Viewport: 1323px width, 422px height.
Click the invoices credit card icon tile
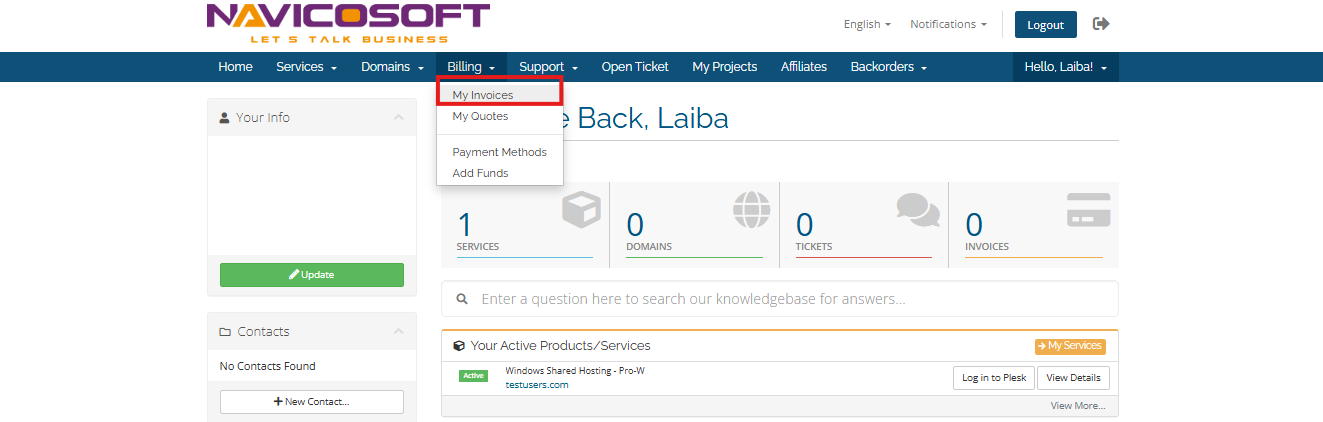click(x=1033, y=225)
